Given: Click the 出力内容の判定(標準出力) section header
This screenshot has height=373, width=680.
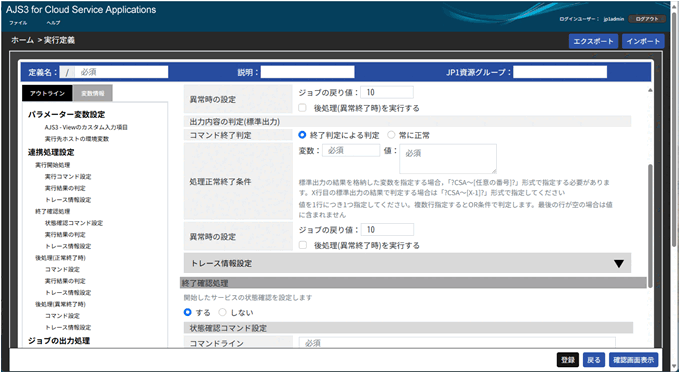Looking at the screenshot, I should 407,122.
